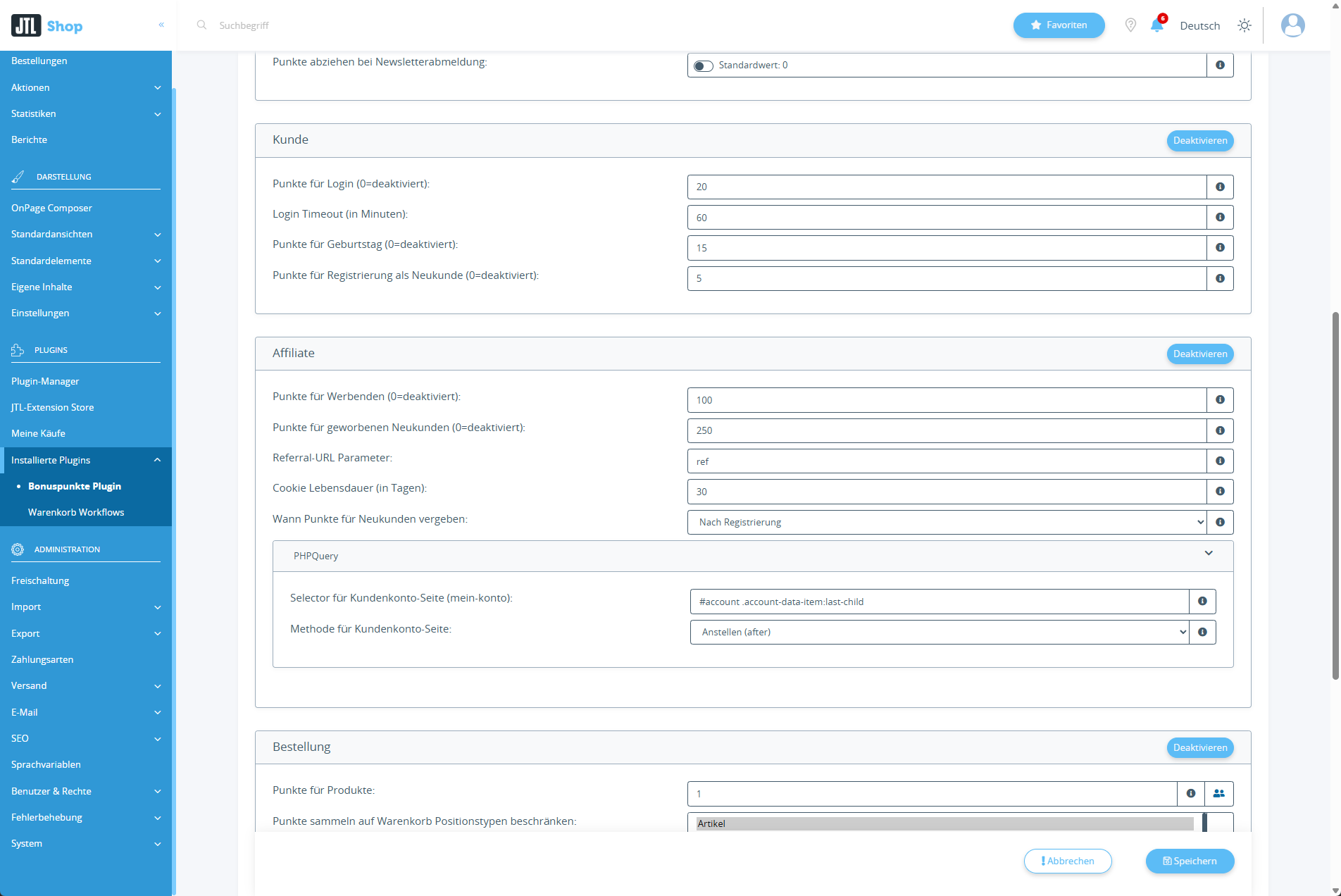Collapse the PHPQuery section
Image resolution: width=1341 pixels, height=896 pixels.
(x=1209, y=554)
